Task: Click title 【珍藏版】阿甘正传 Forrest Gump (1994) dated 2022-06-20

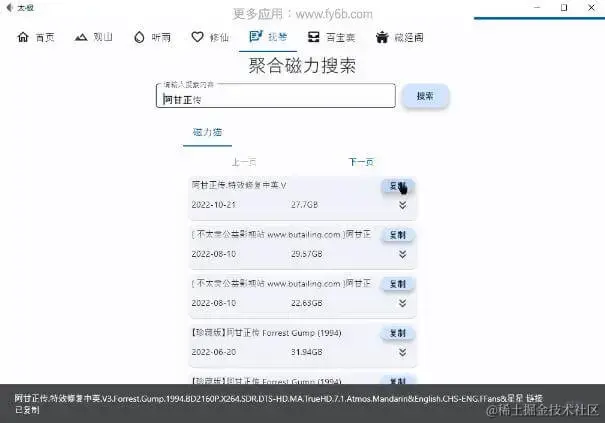Action: (x=266, y=333)
